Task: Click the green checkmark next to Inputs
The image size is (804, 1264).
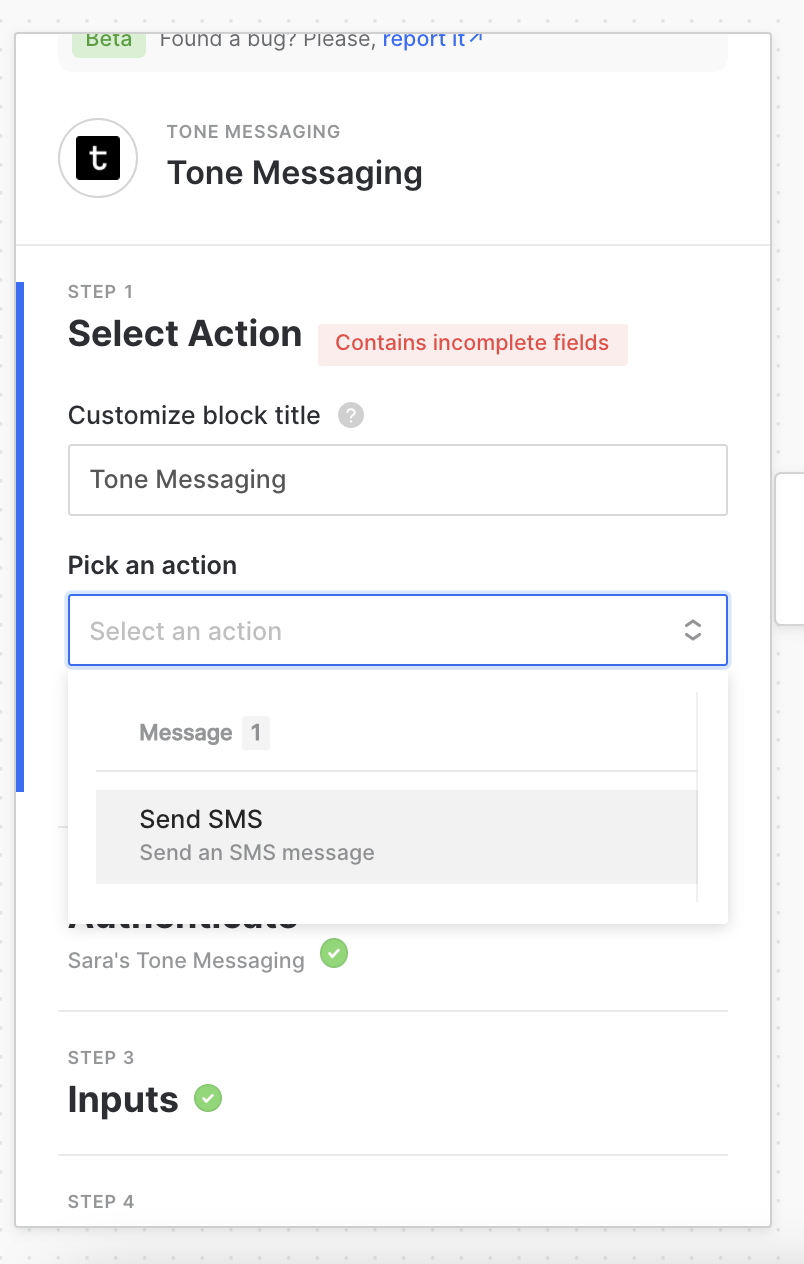Action: tap(208, 1098)
